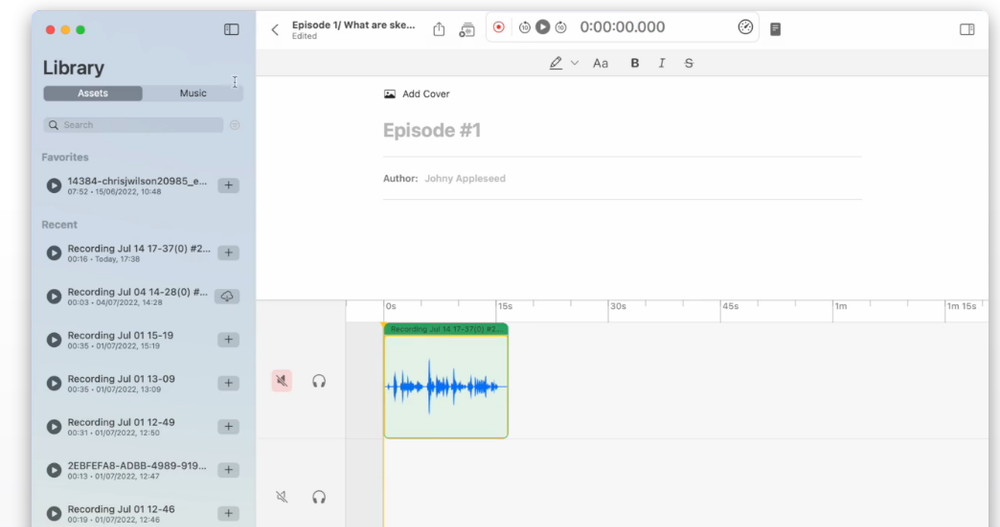The width and height of the screenshot is (1000, 527).
Task: Click the Episode 1/ What are ske... title
Action: (x=353, y=25)
